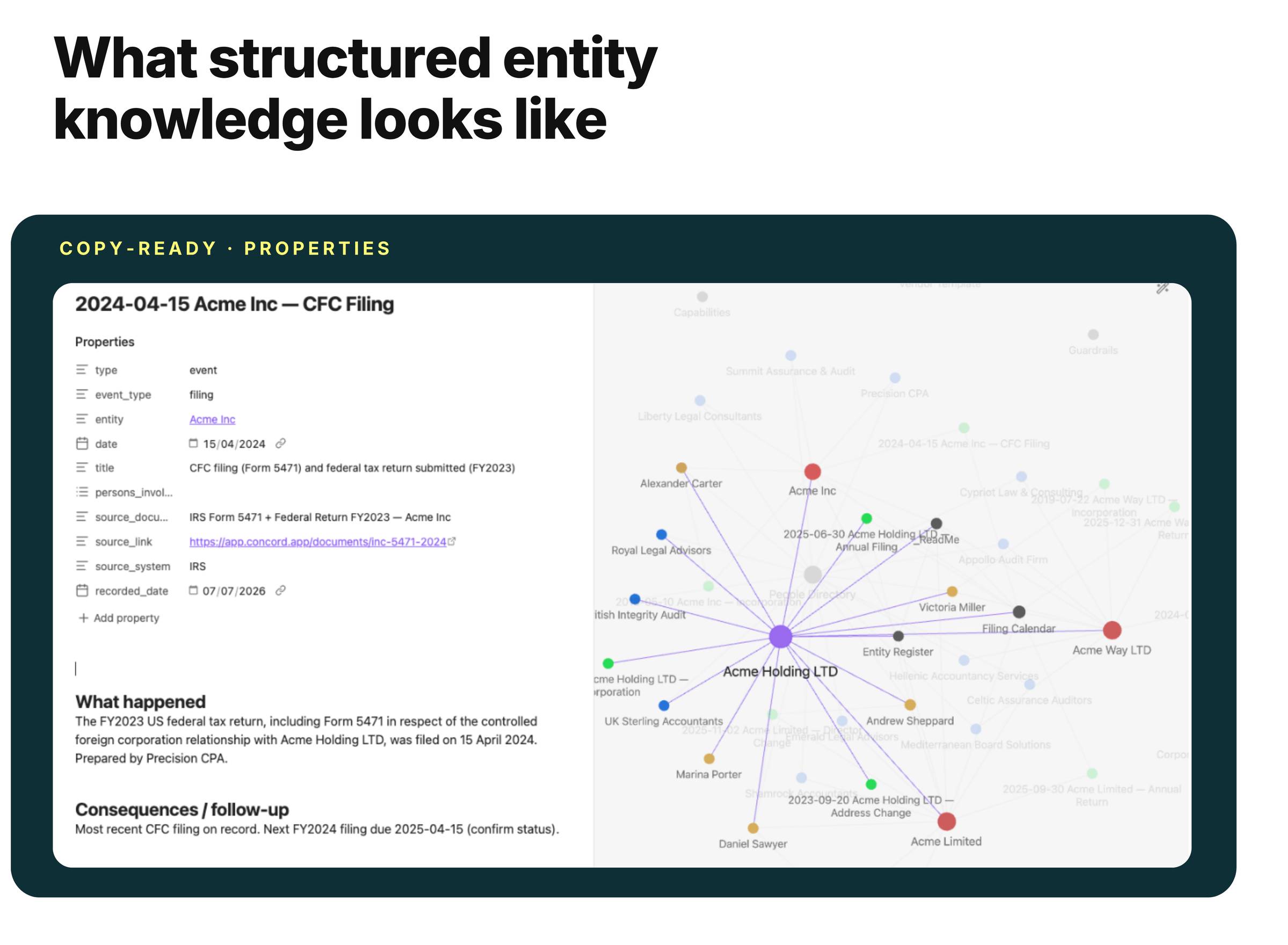1288x945 pixels.
Task: Click the external-link icon after the concord URL
Action: (452, 541)
